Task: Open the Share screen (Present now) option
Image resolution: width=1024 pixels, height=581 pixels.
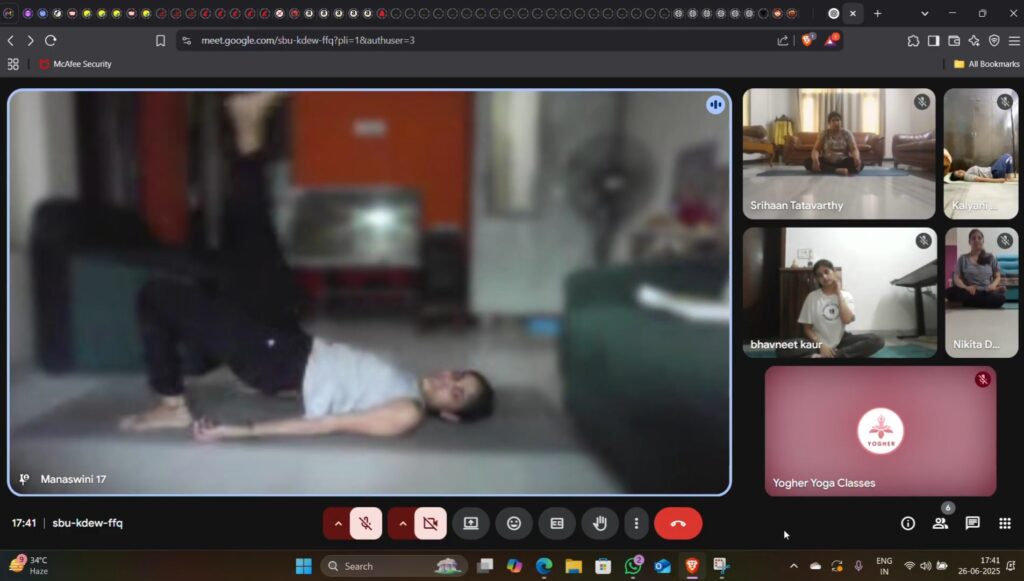Action: click(470, 523)
